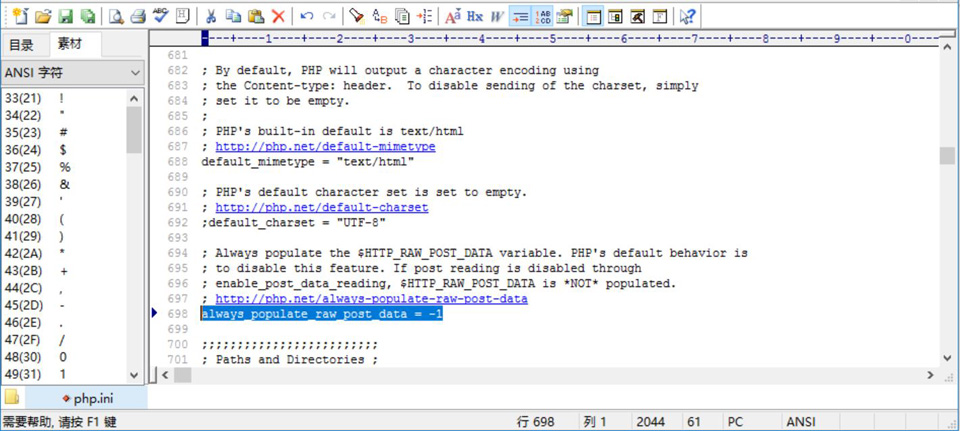Toggle full screen F icon
Viewport: 960px width, 431px height.
pos(659,16)
